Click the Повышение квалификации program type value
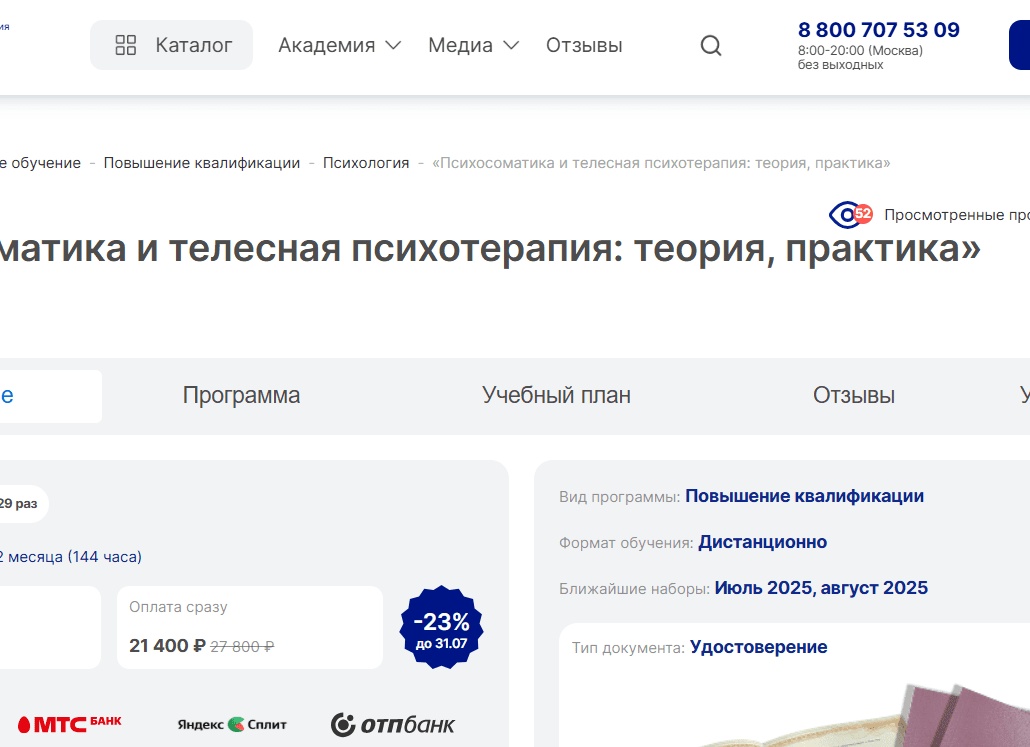The height and width of the screenshot is (747, 1030). pos(805,496)
